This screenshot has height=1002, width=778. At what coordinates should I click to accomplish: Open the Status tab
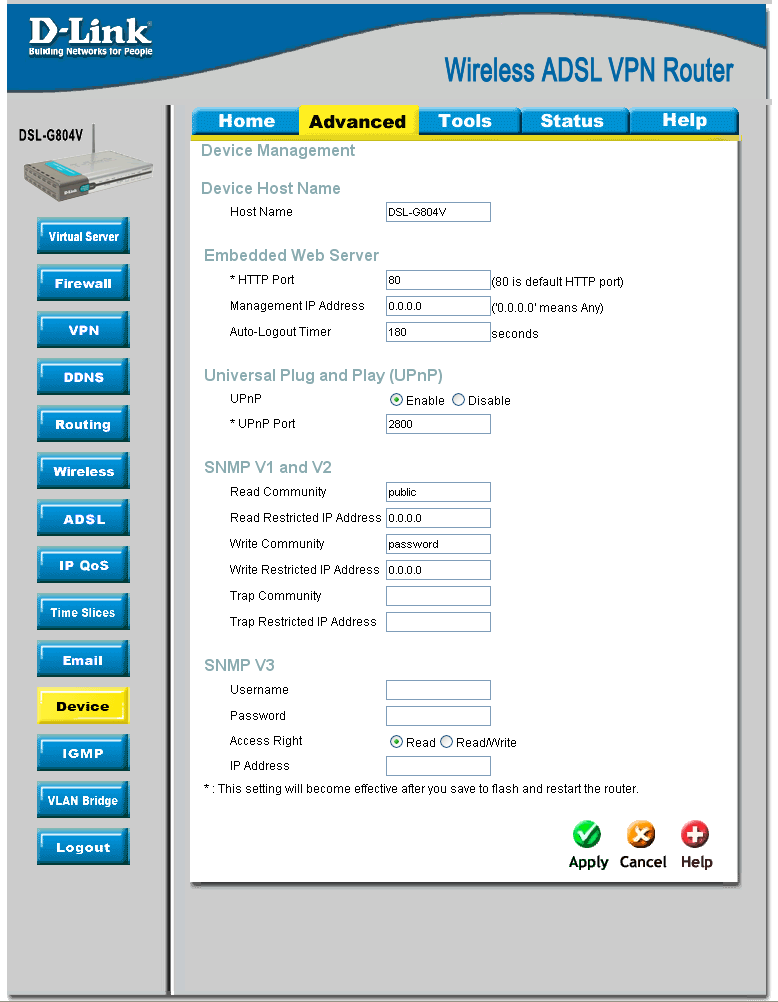tap(575, 121)
